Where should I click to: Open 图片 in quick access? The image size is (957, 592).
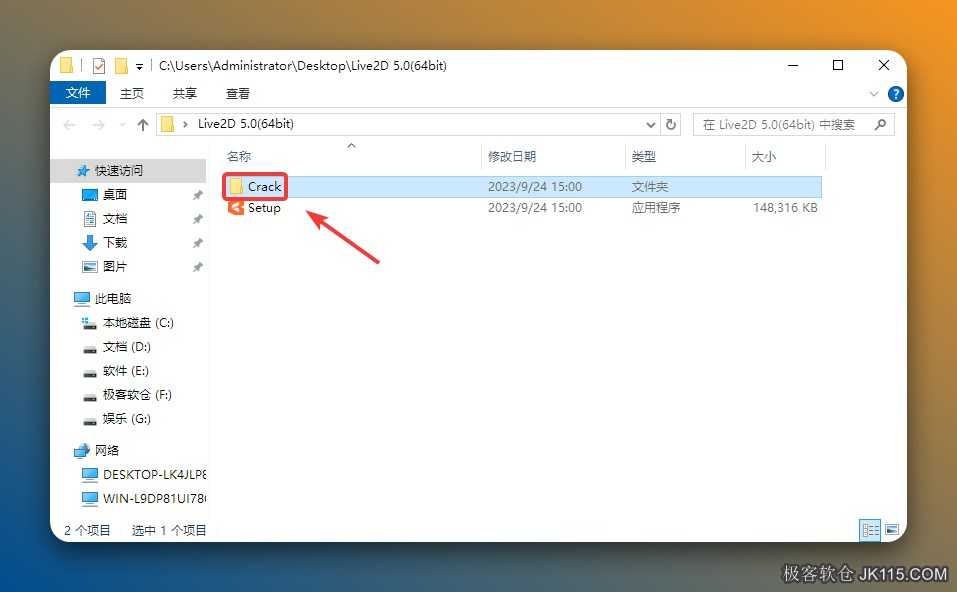[115, 267]
